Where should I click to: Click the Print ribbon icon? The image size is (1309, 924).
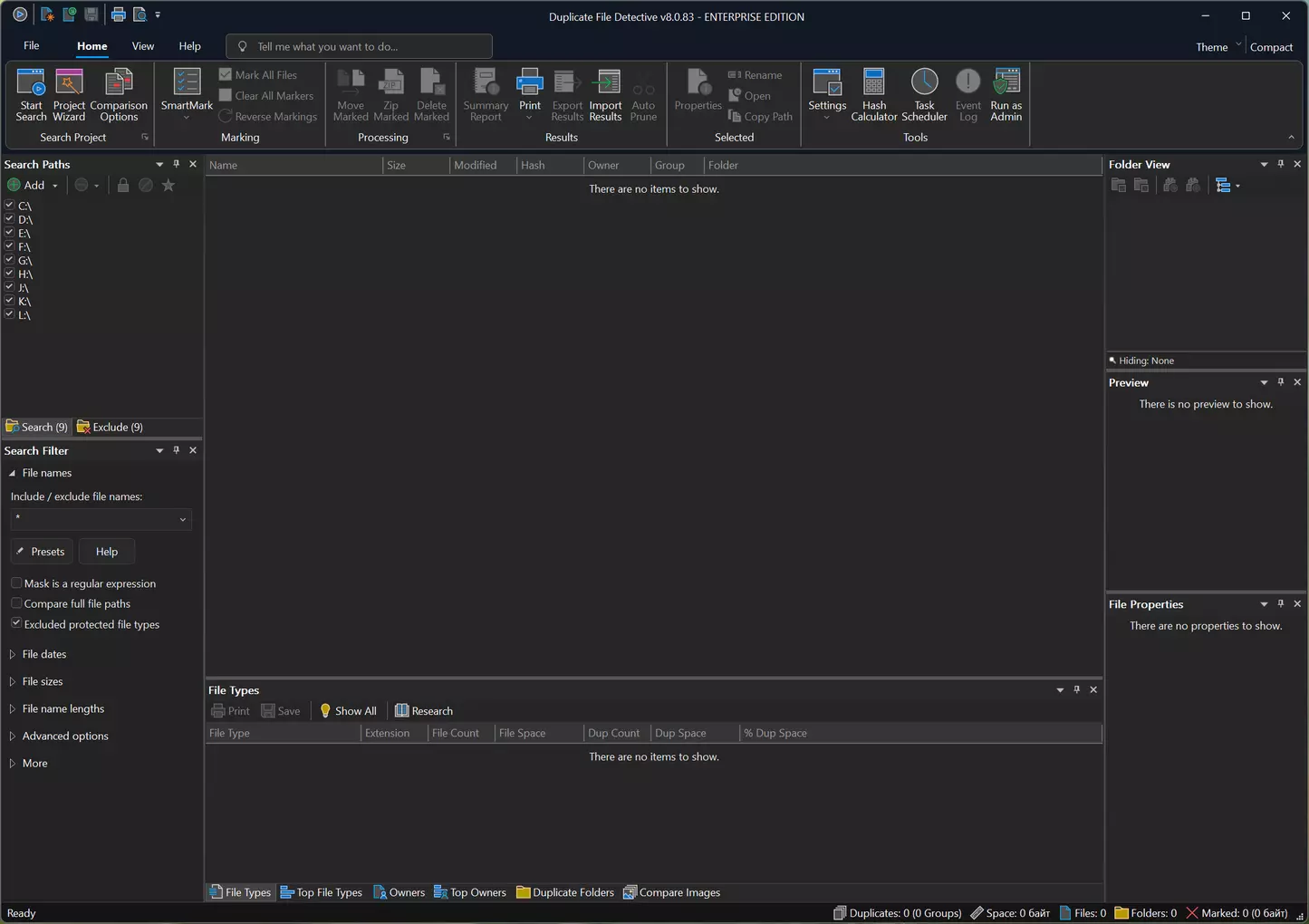coord(530,95)
